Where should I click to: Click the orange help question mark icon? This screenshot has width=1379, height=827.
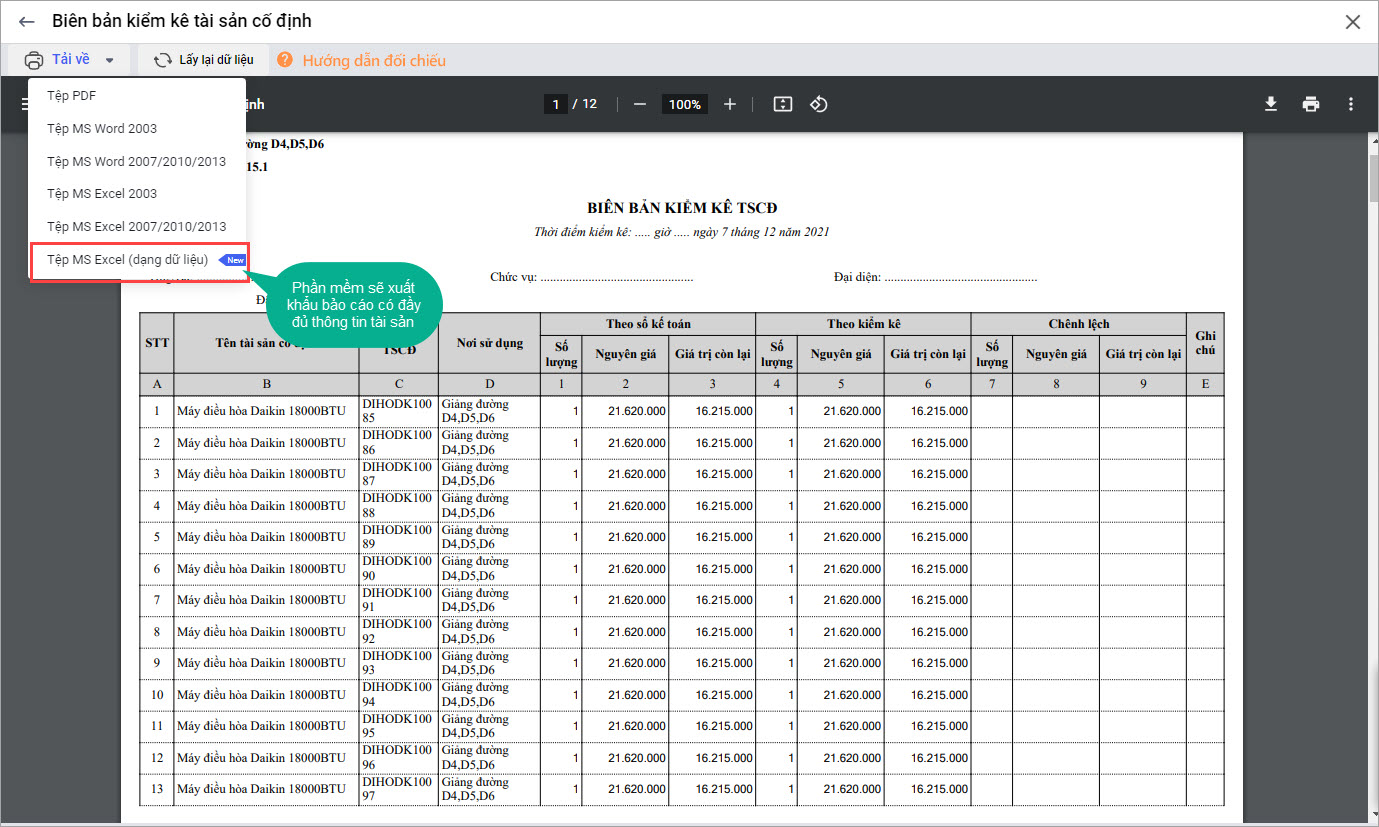pos(285,60)
